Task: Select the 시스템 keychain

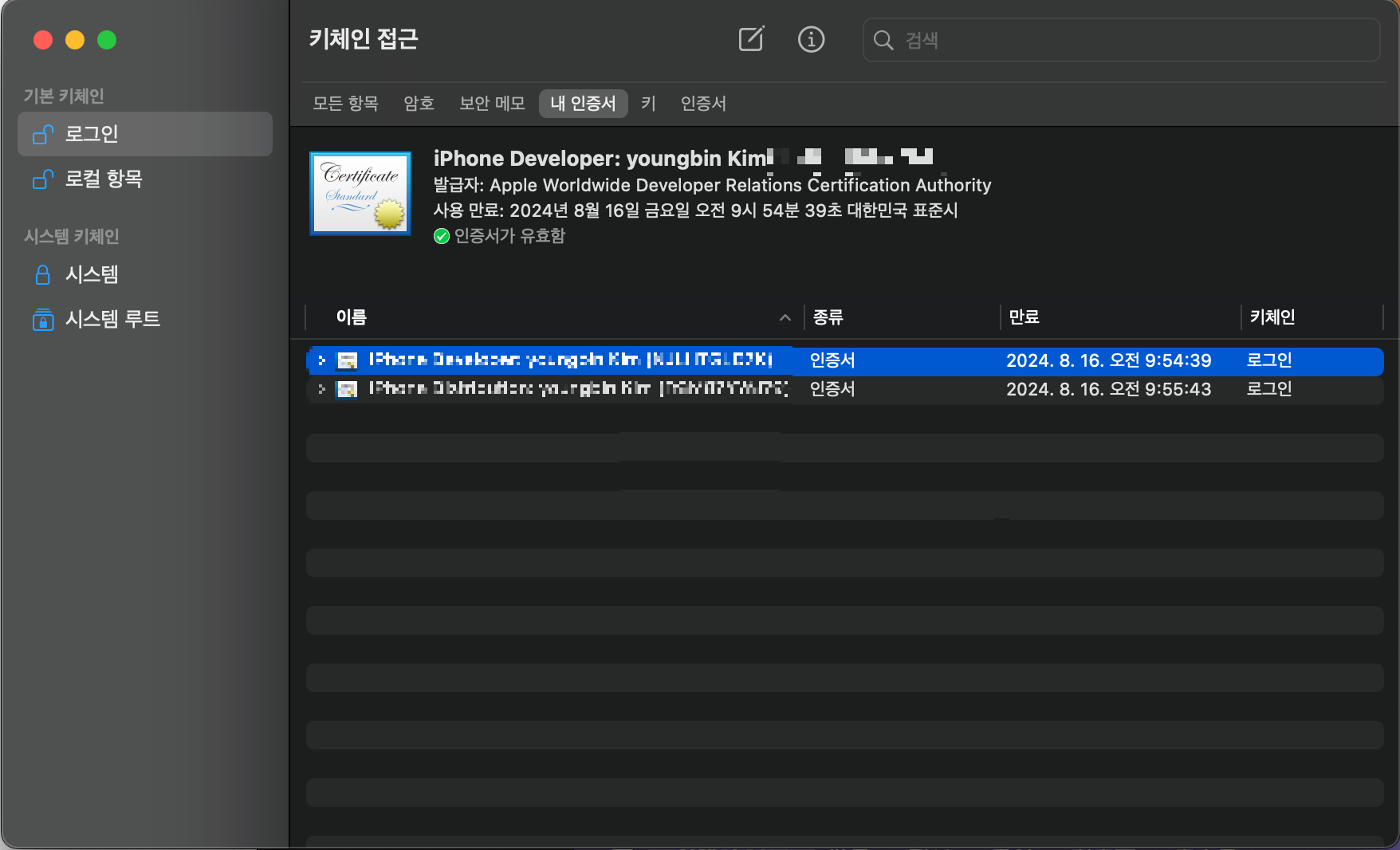Action: coord(145,274)
